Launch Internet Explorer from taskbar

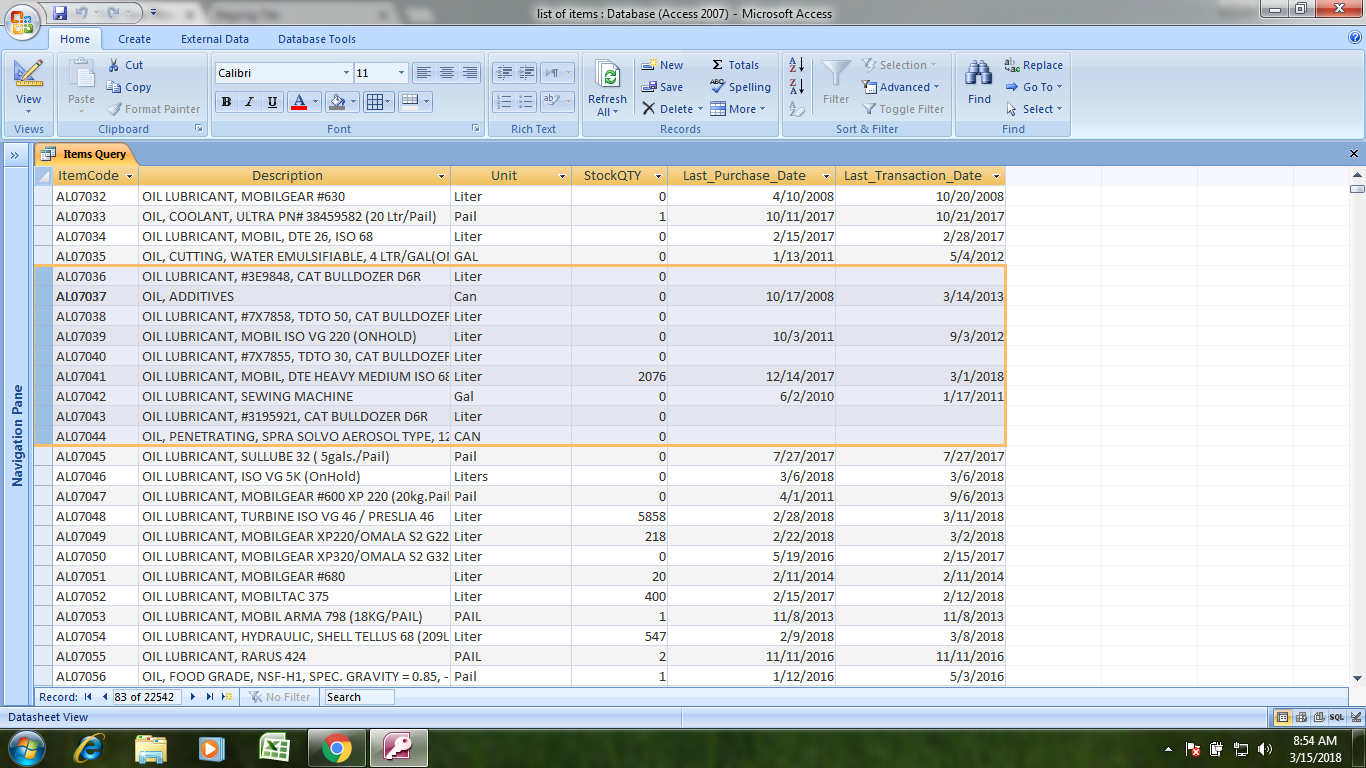click(x=91, y=748)
